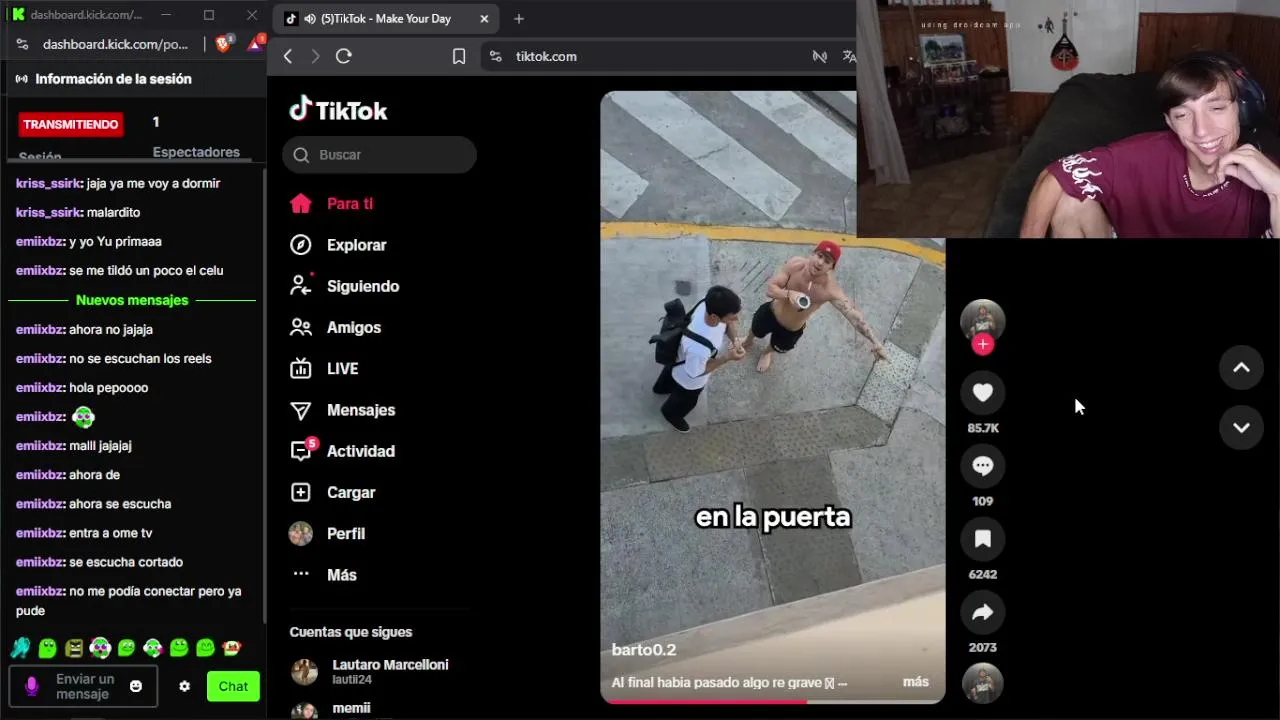
Task: Close the TikTok browser tab
Action: (x=484, y=18)
